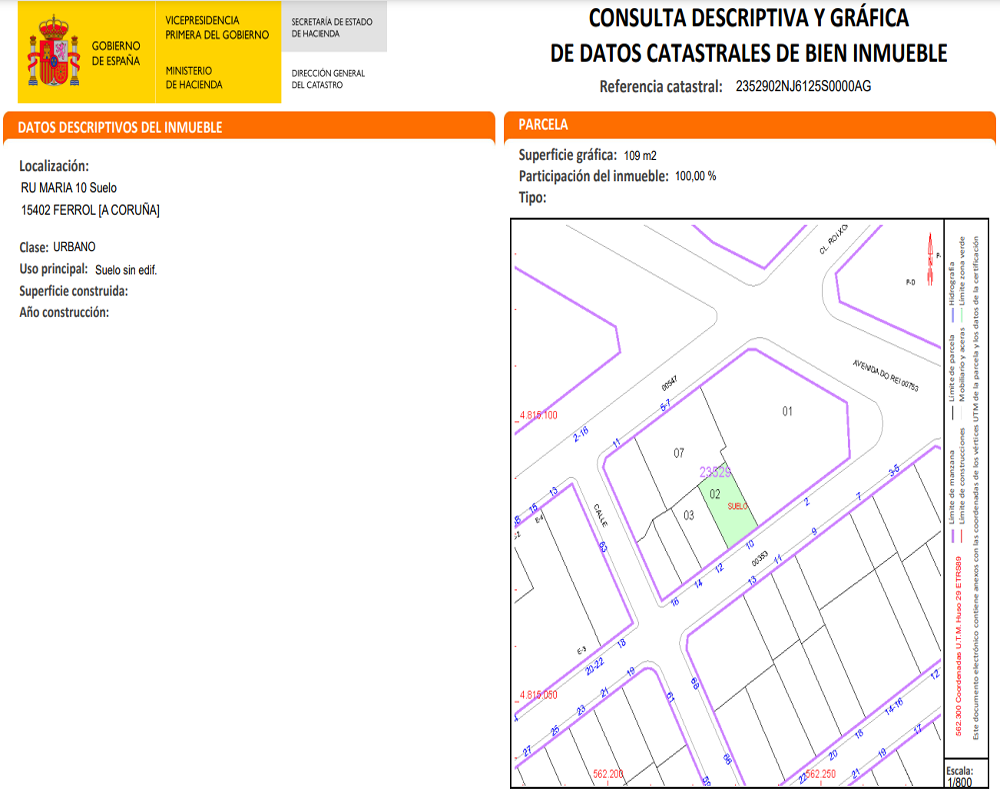Click the red coordinate '562.250'
Screen dimensions: 1000x800
coord(820,774)
